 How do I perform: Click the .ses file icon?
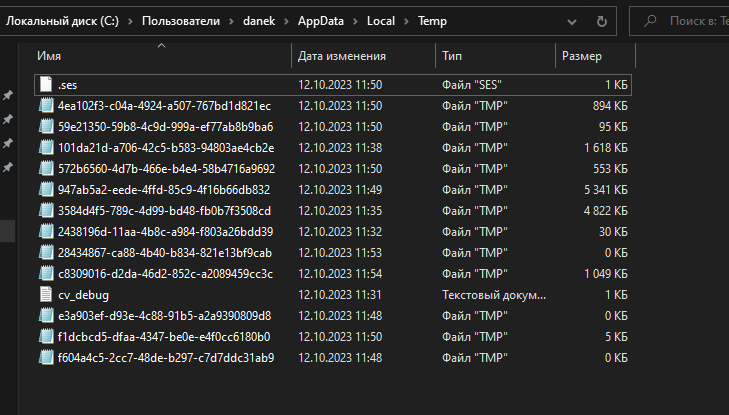pyautogui.click(x=46, y=85)
